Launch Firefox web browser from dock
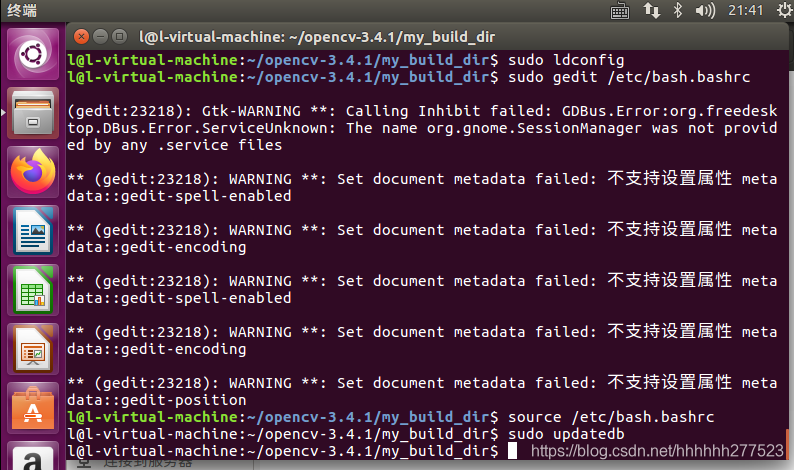 tap(33, 172)
